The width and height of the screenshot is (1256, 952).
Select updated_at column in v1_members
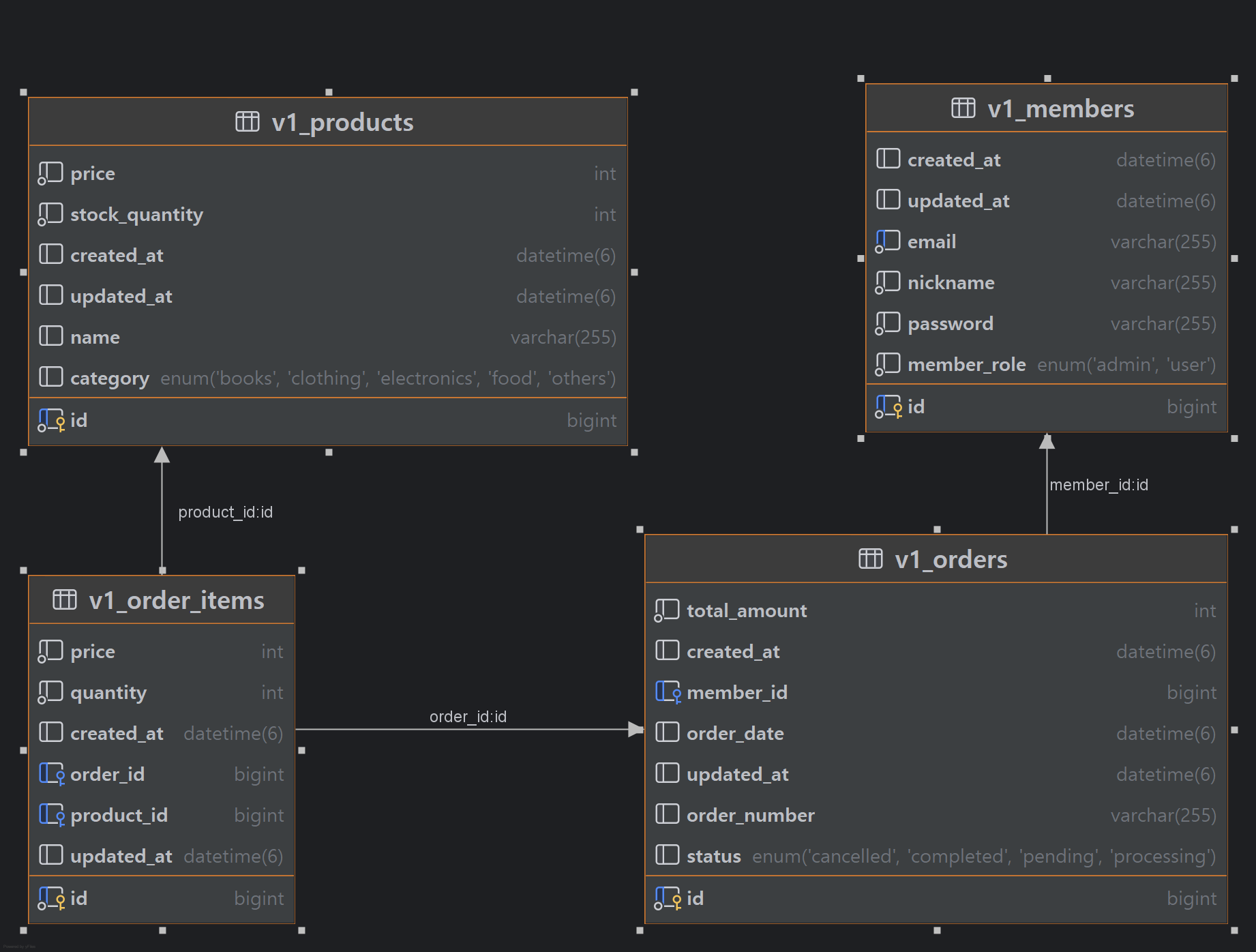tap(1047, 200)
